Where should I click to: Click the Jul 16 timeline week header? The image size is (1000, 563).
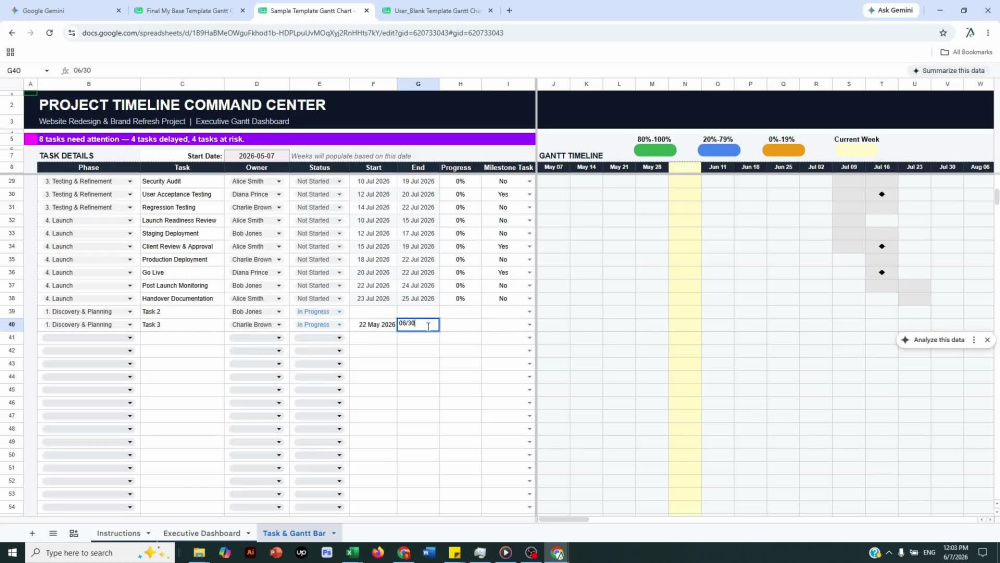pos(881,167)
